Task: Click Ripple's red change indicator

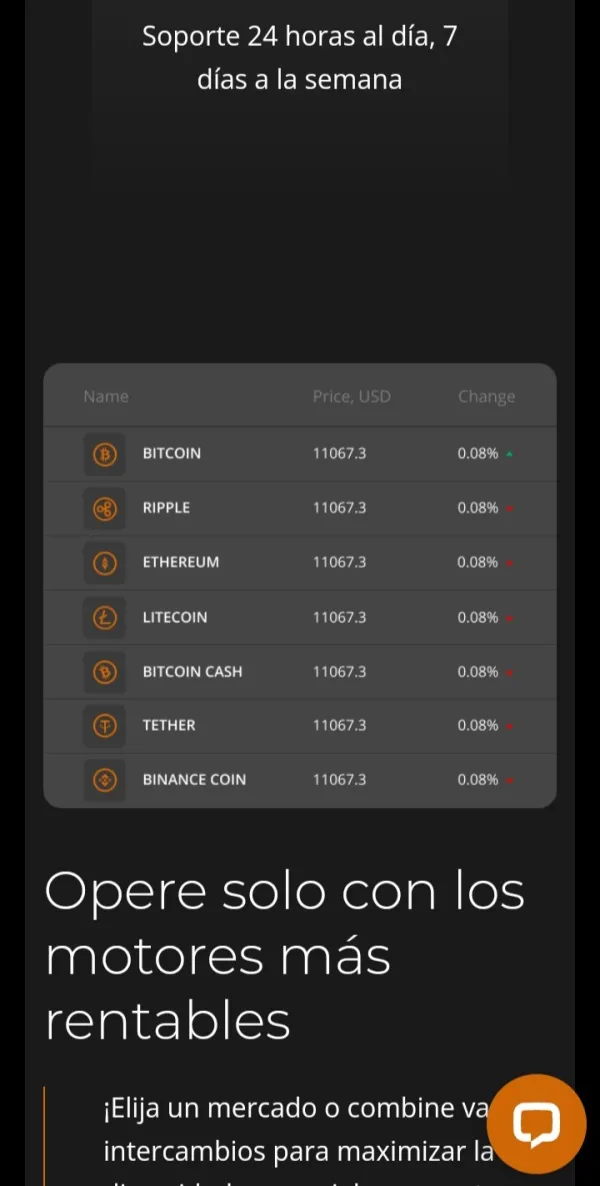Action: tap(509, 510)
